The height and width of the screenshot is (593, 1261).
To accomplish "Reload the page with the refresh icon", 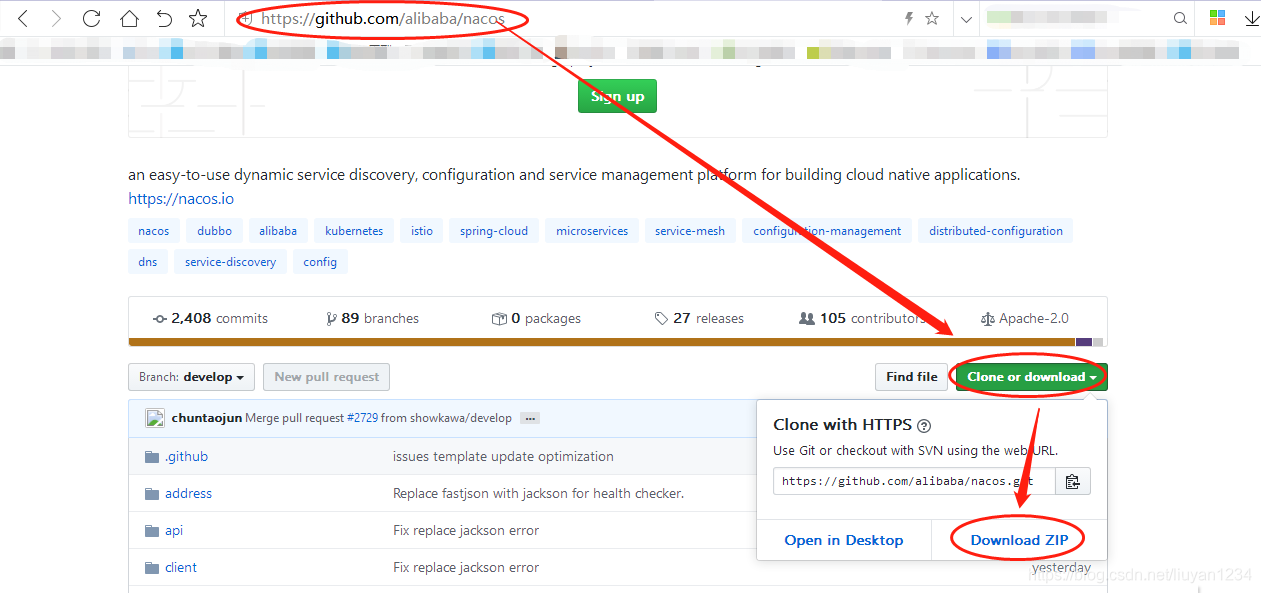I will (x=92, y=18).
